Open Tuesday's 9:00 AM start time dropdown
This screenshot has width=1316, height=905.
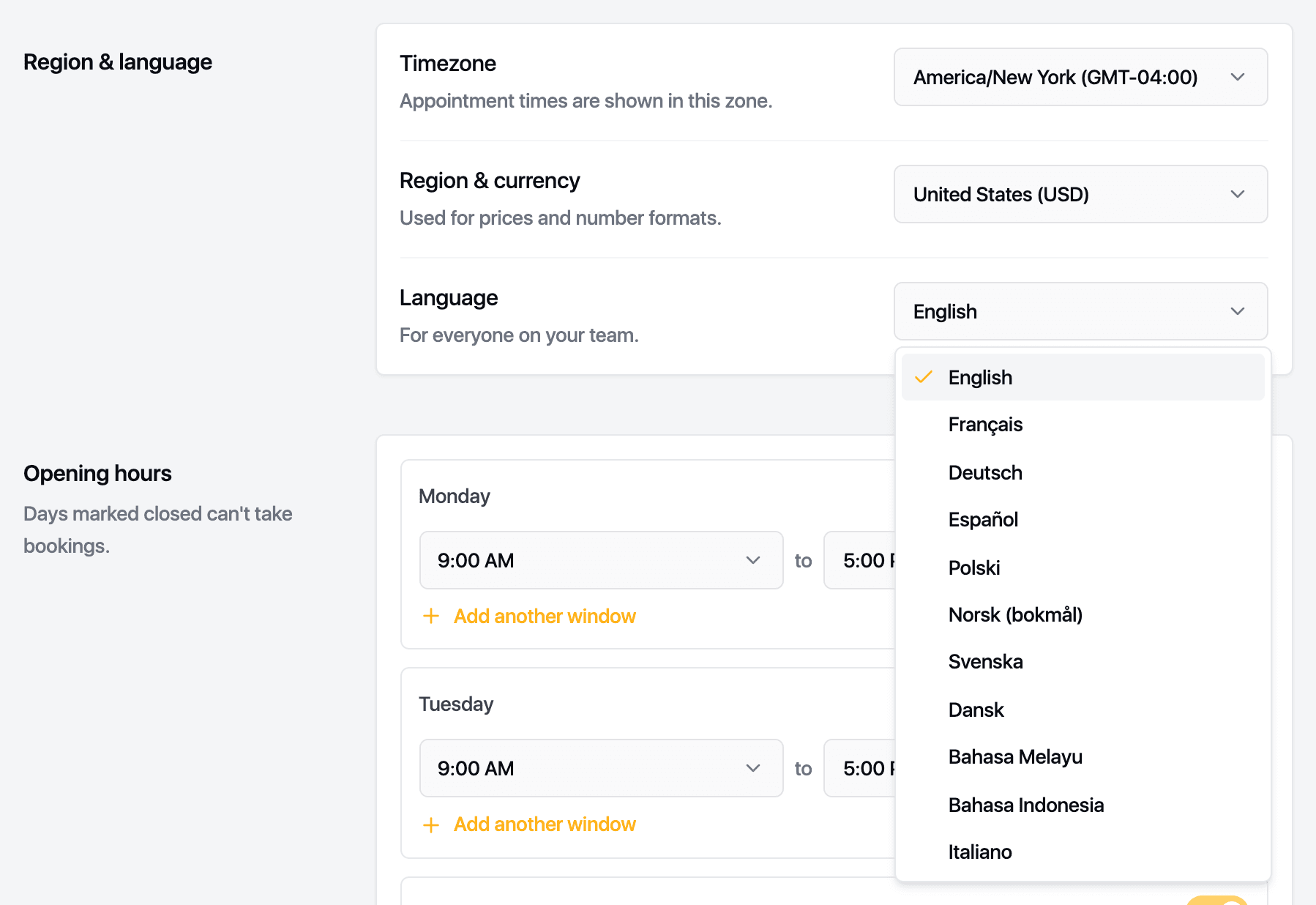(601, 768)
